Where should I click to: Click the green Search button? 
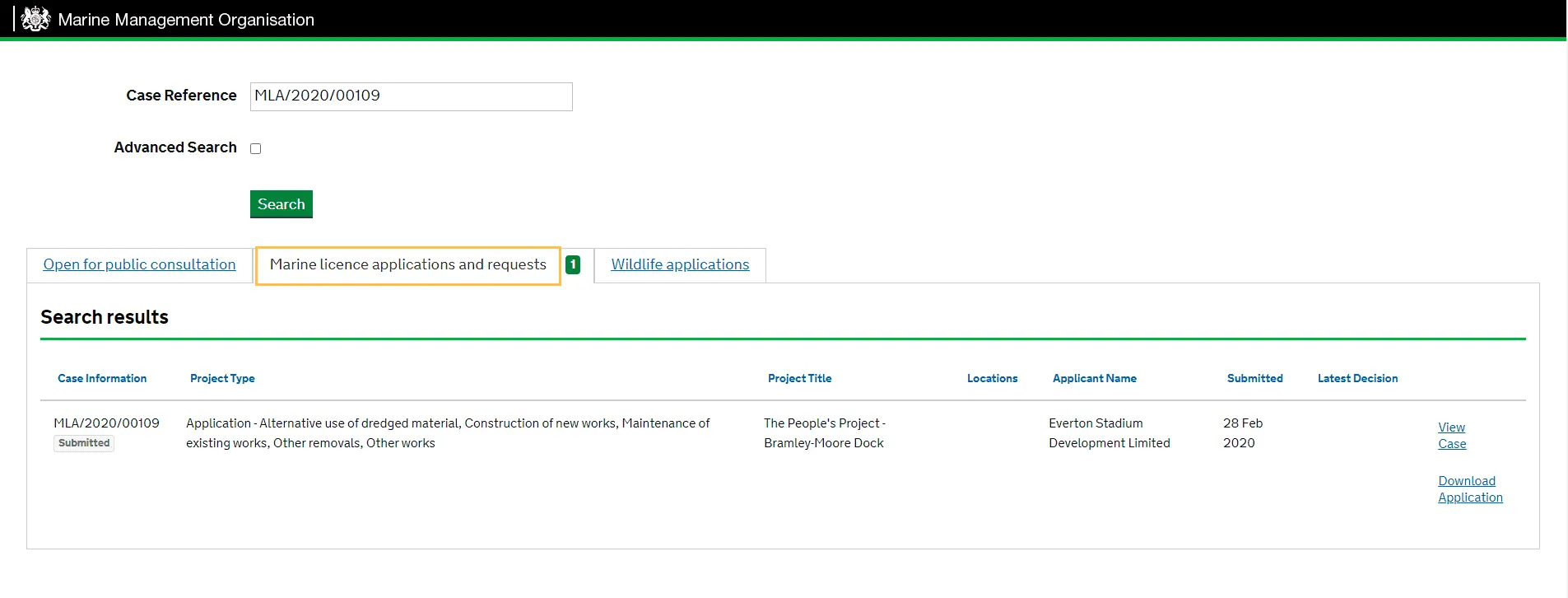[281, 204]
